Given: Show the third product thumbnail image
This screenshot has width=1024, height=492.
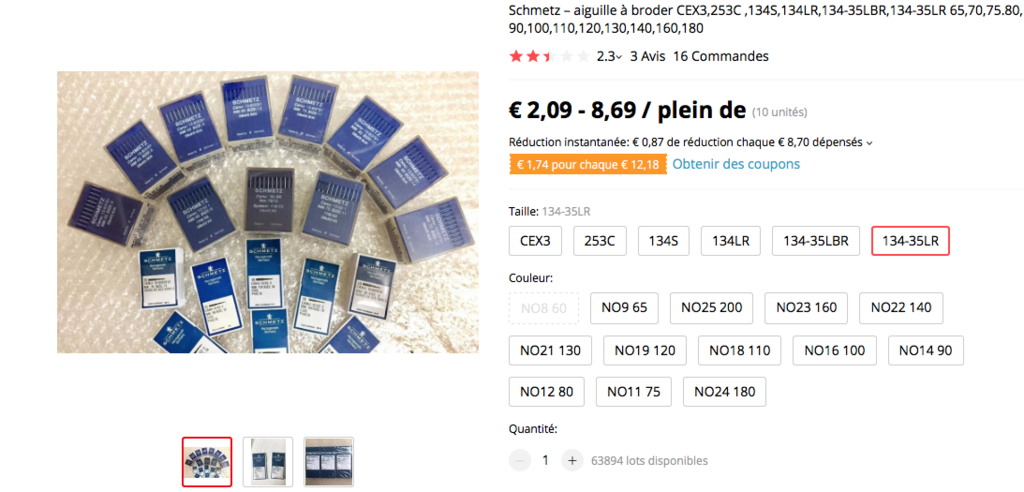Looking at the screenshot, I should pyautogui.click(x=328, y=462).
